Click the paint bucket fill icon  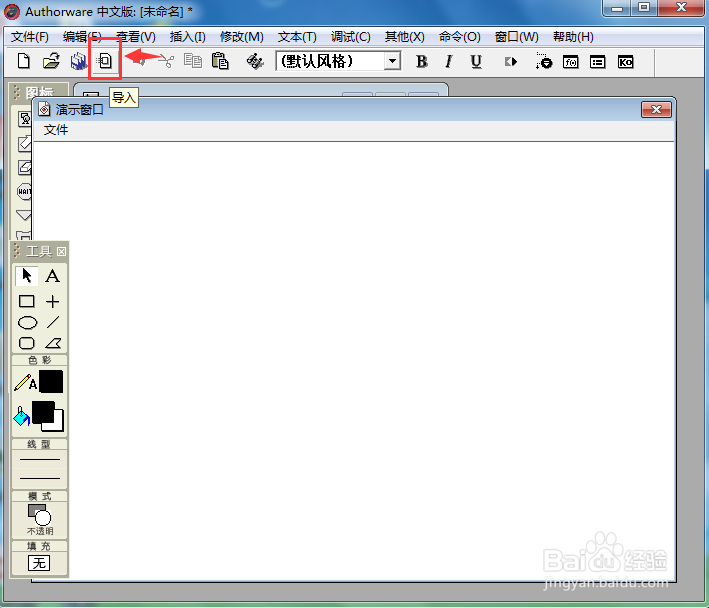22,416
